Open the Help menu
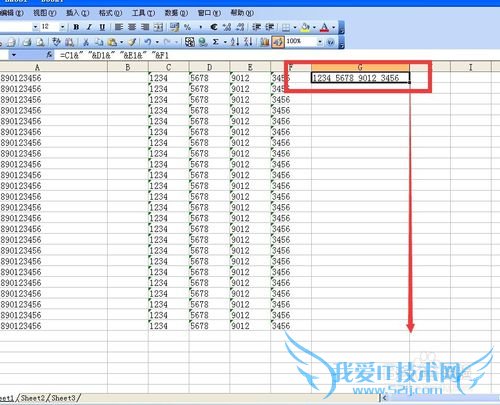Screen dimensions: 500x405 (242, 13)
